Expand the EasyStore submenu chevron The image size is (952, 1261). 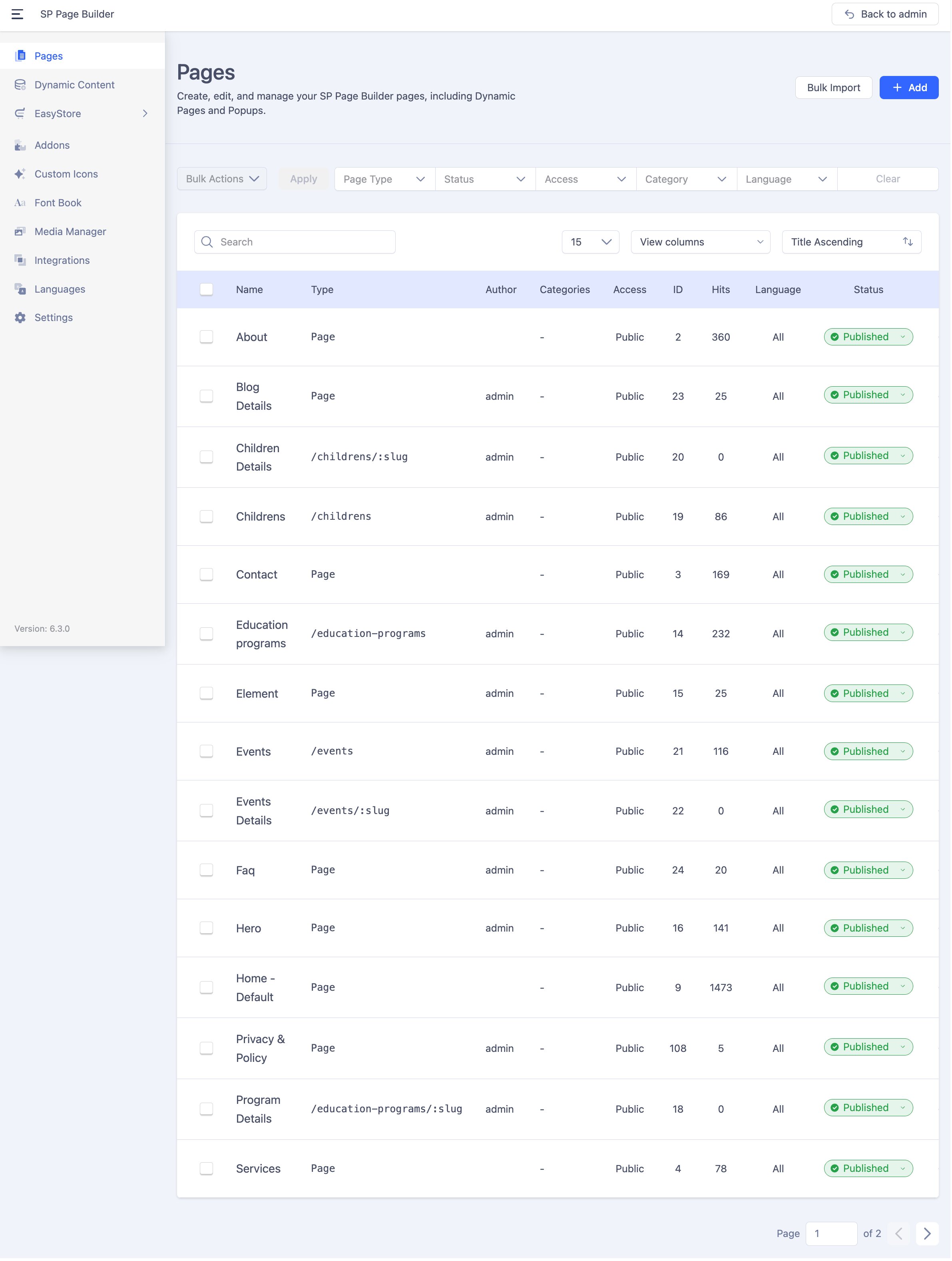coord(145,114)
